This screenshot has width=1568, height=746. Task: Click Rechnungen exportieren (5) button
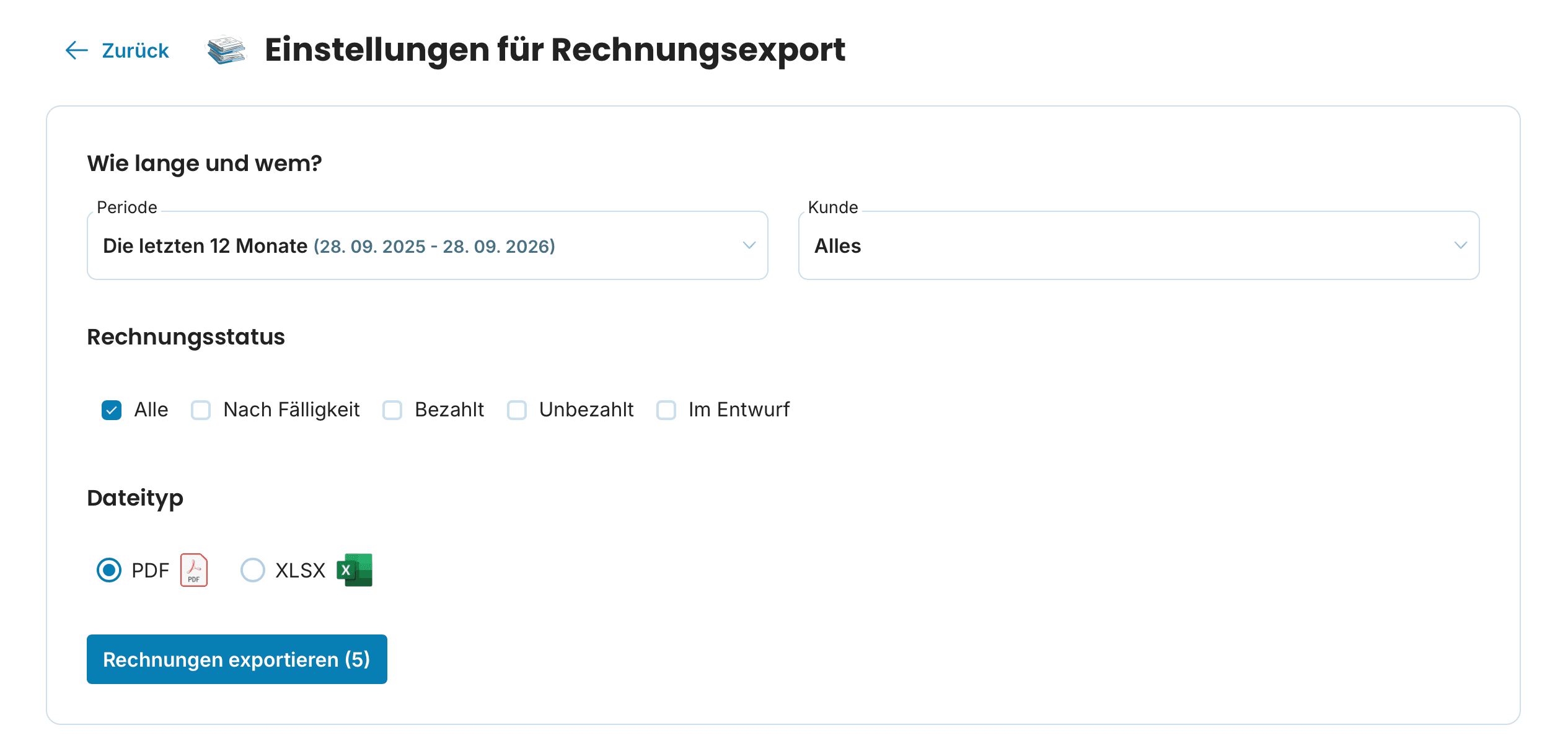237,659
